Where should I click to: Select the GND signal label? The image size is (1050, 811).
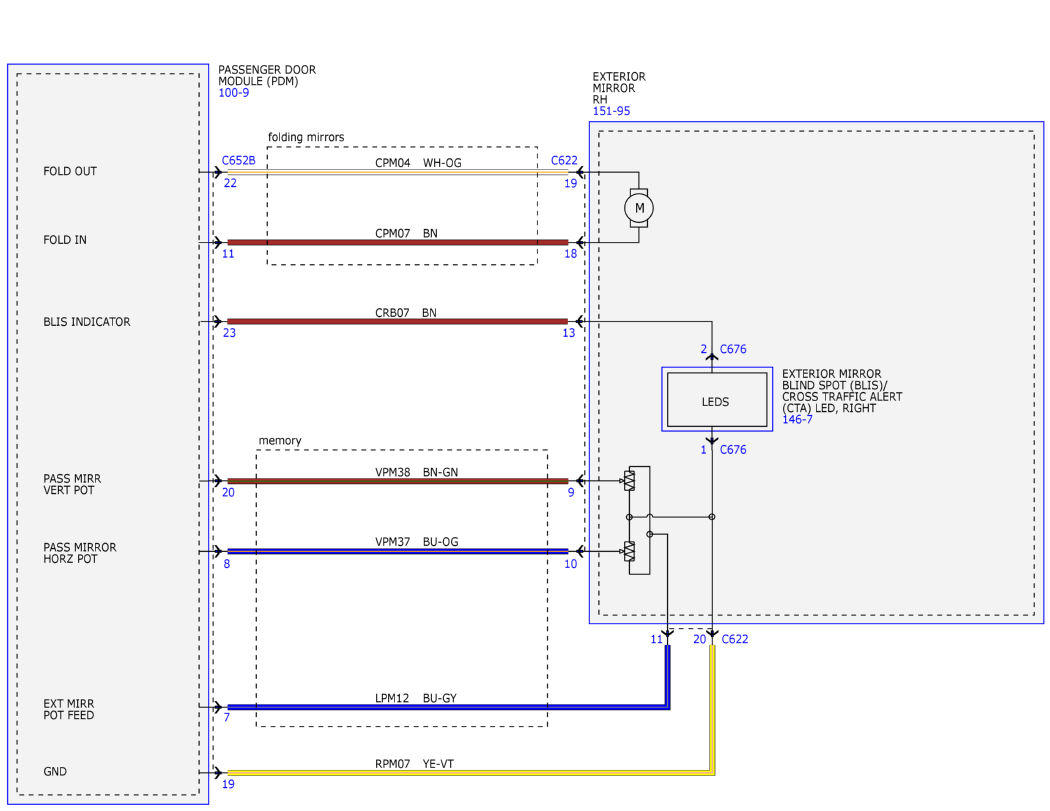coord(55,771)
